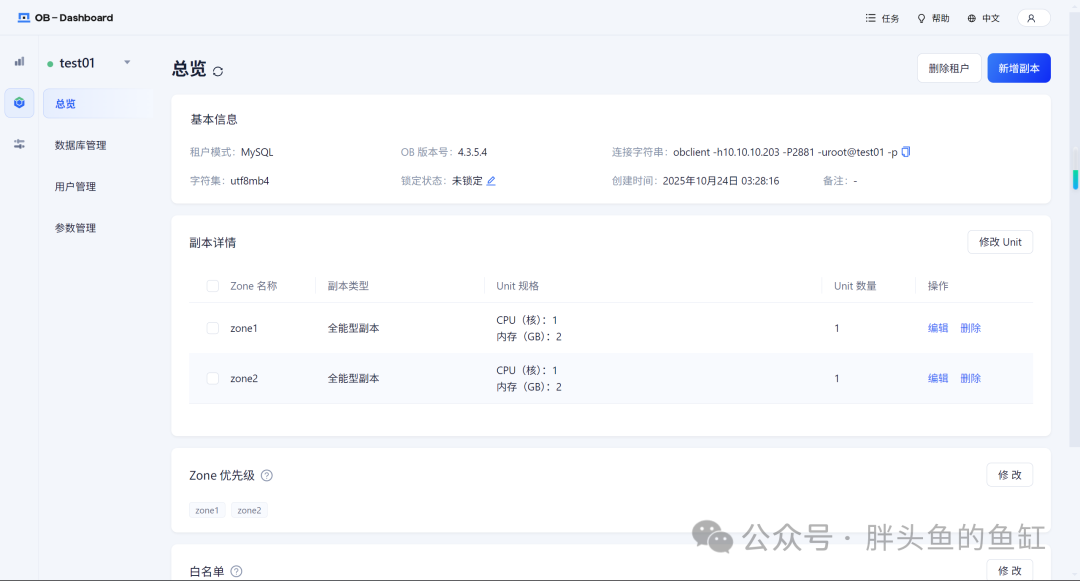The image size is (1080, 581).
Task: Edit lock status with pencil icon
Action: coord(491,181)
